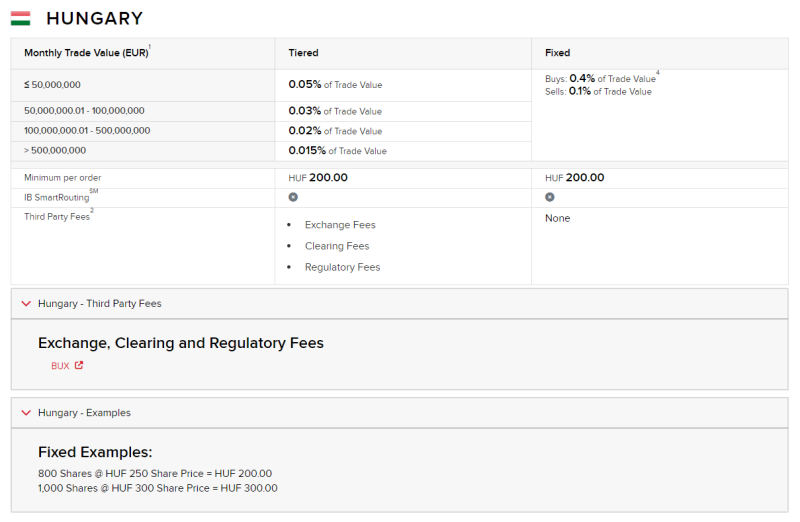Click the Hungary - Third Party Fees header
The width and height of the screenshot is (800, 522).
(399, 304)
